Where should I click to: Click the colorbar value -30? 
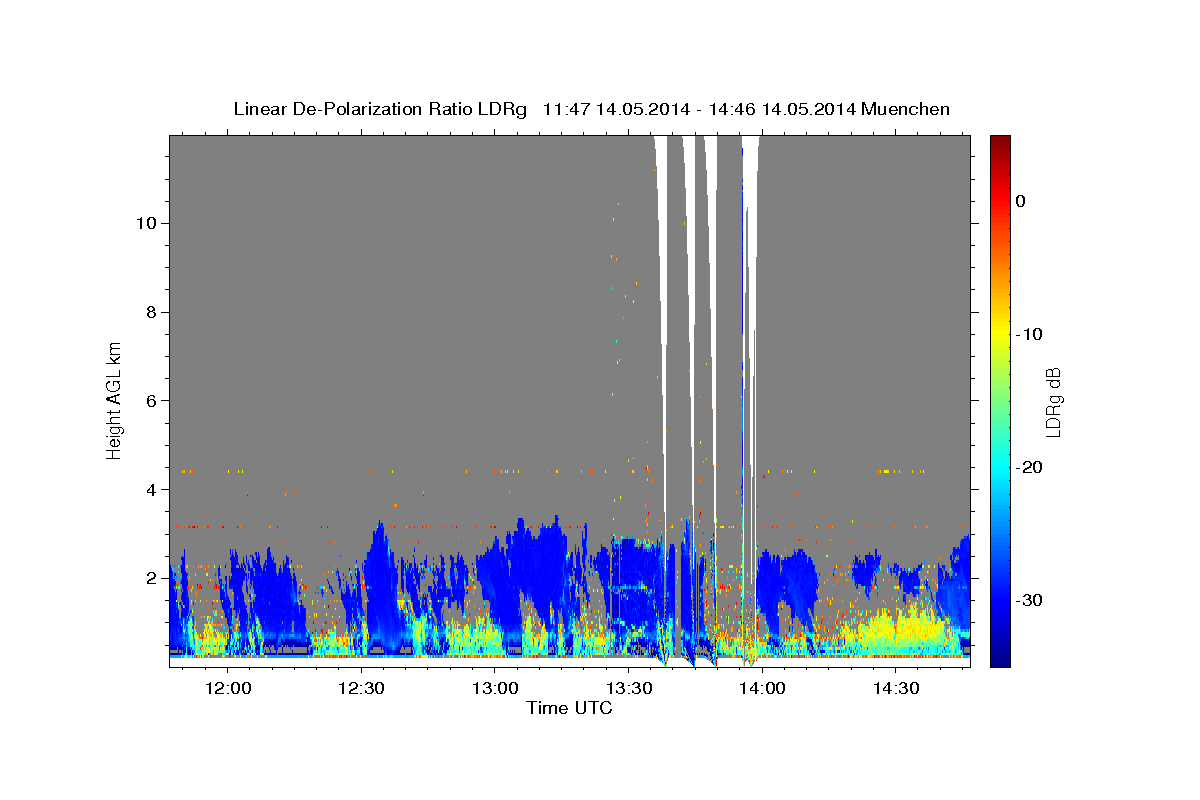point(1029,600)
